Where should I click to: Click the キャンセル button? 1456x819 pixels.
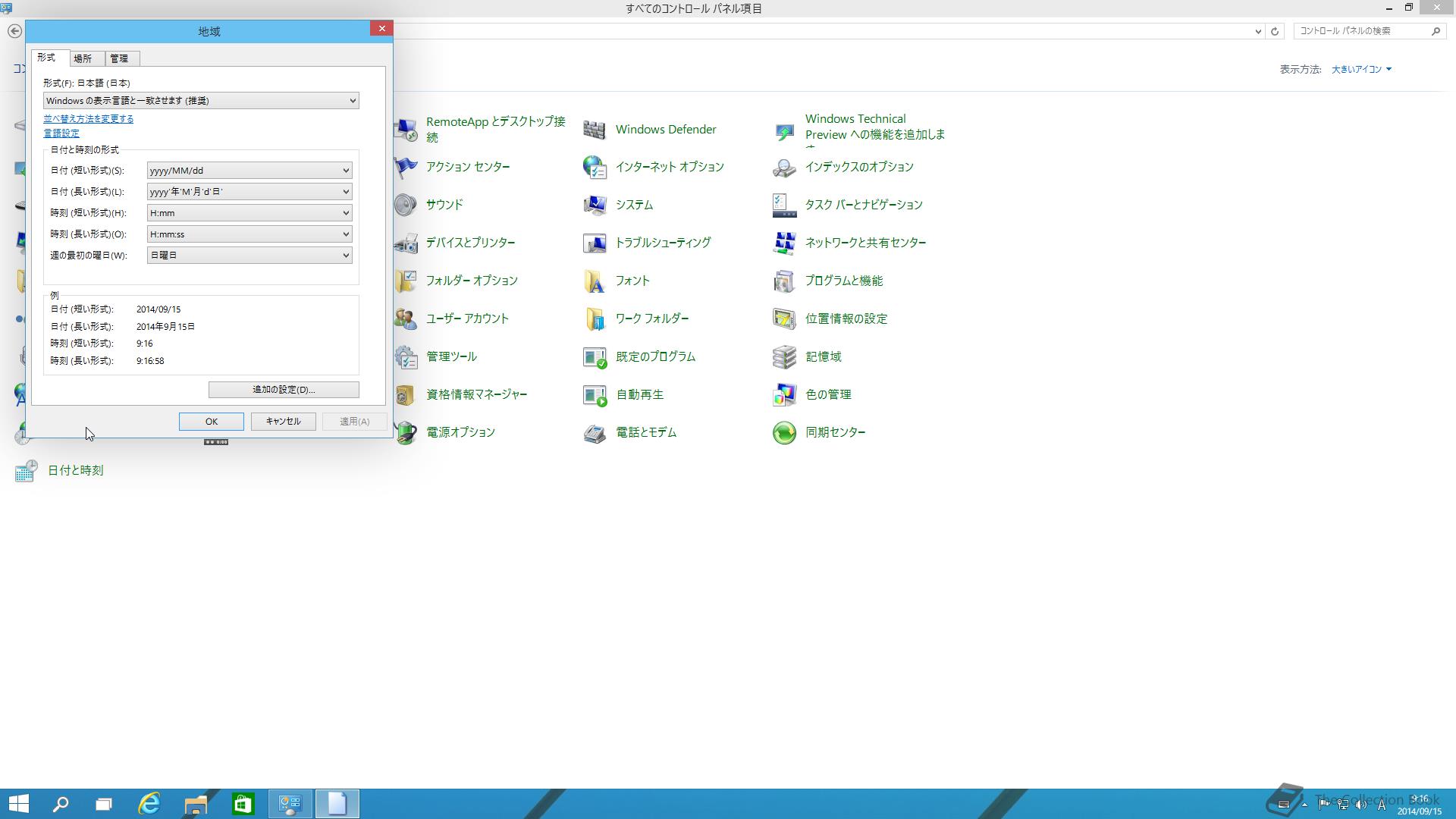click(x=284, y=422)
